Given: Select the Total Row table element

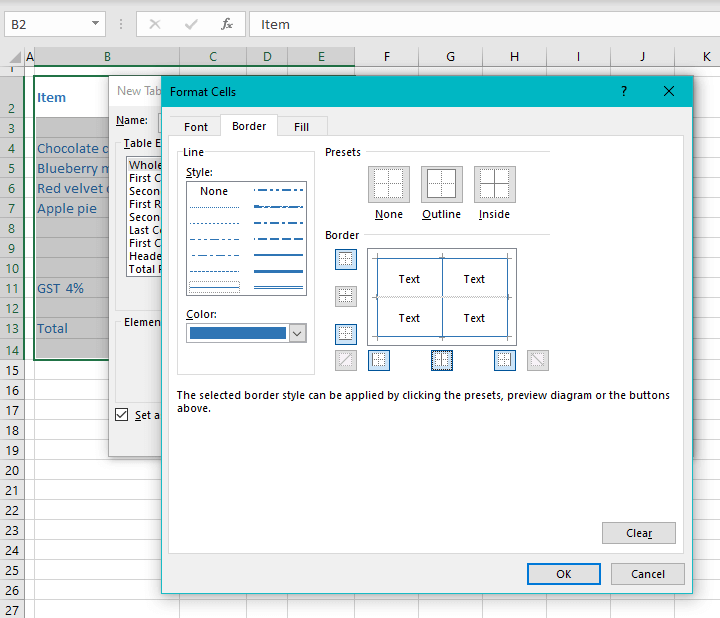Looking at the screenshot, I should tap(144, 269).
